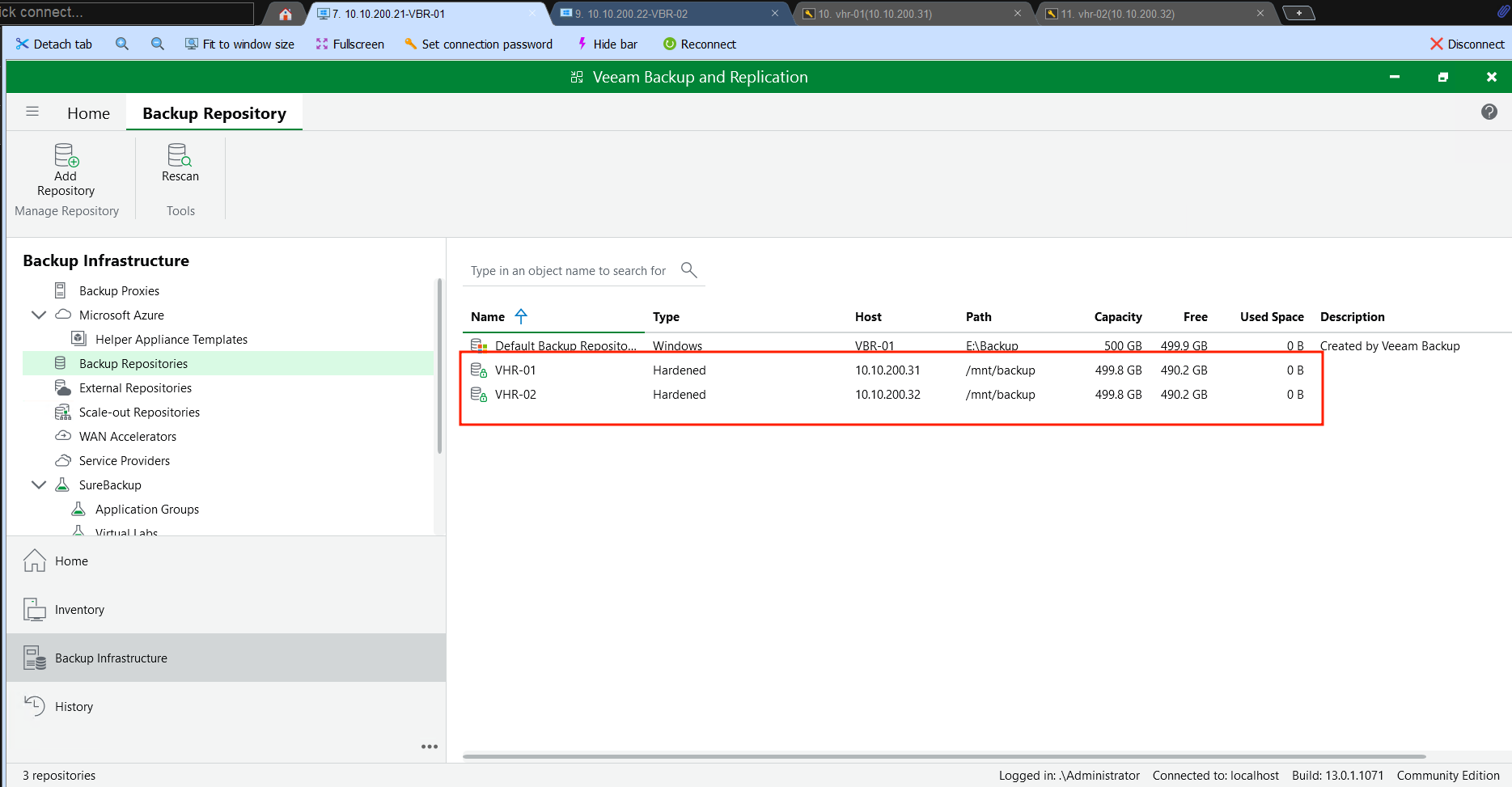The width and height of the screenshot is (1512, 787).
Task: Select the VHR-01 repository row name
Action: click(515, 370)
